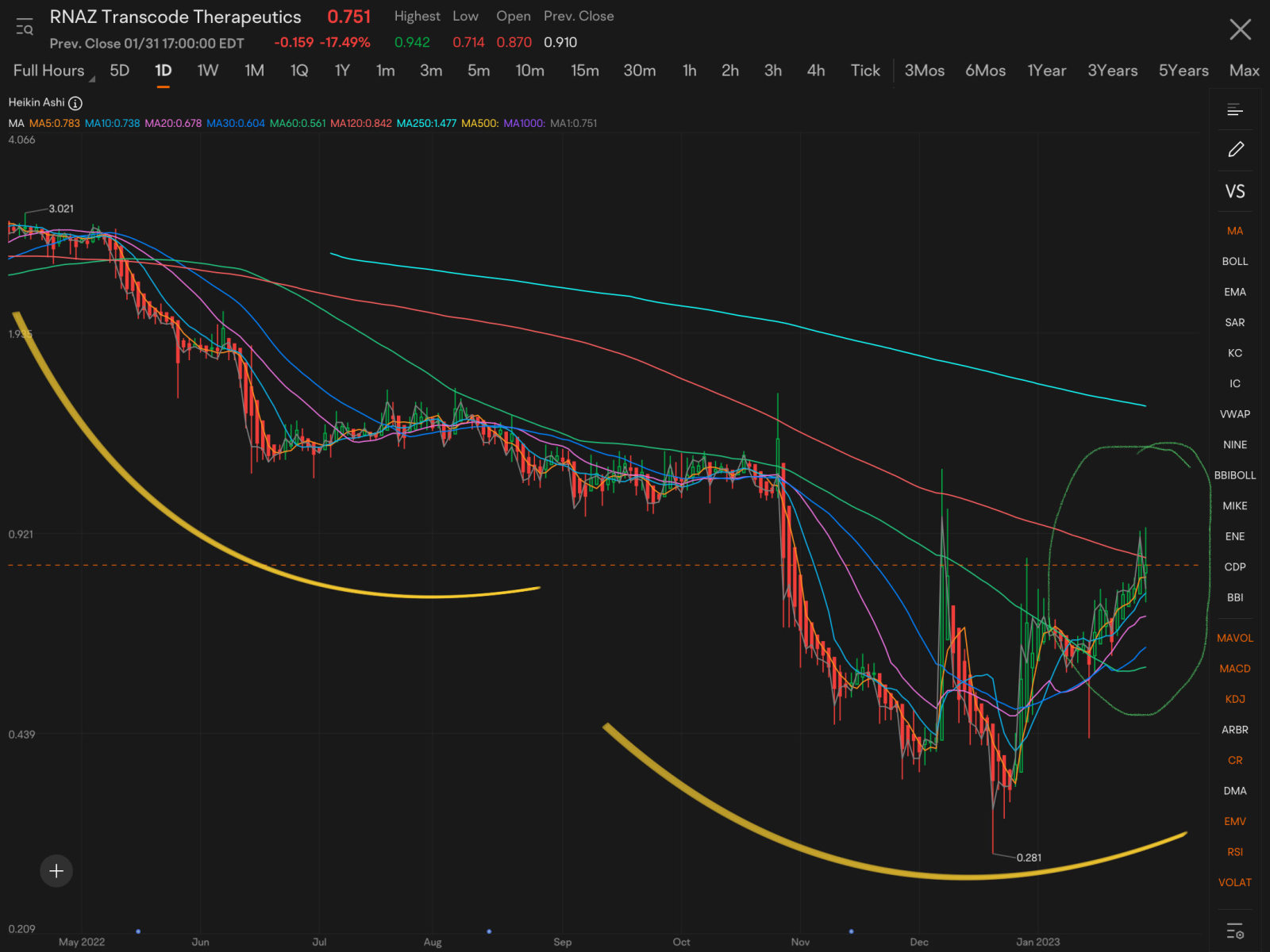
Task: Select the pencil drawing tool
Action: tap(1235, 149)
